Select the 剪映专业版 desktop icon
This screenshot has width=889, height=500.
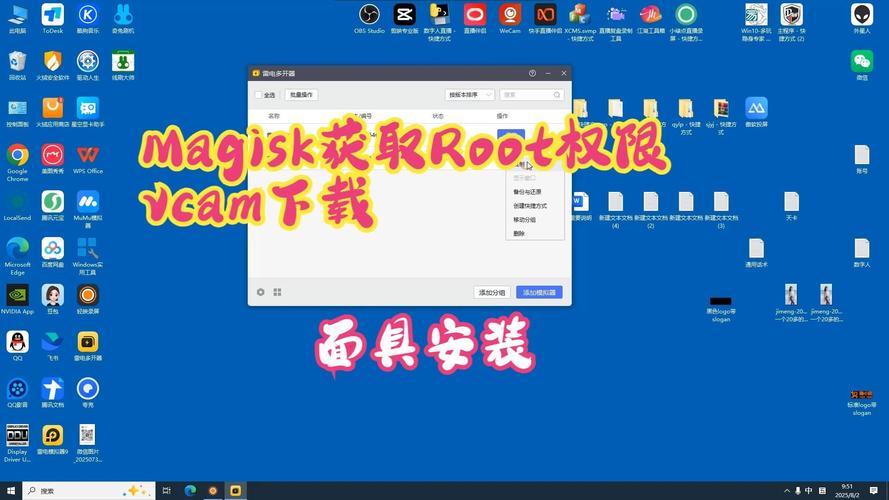405,19
